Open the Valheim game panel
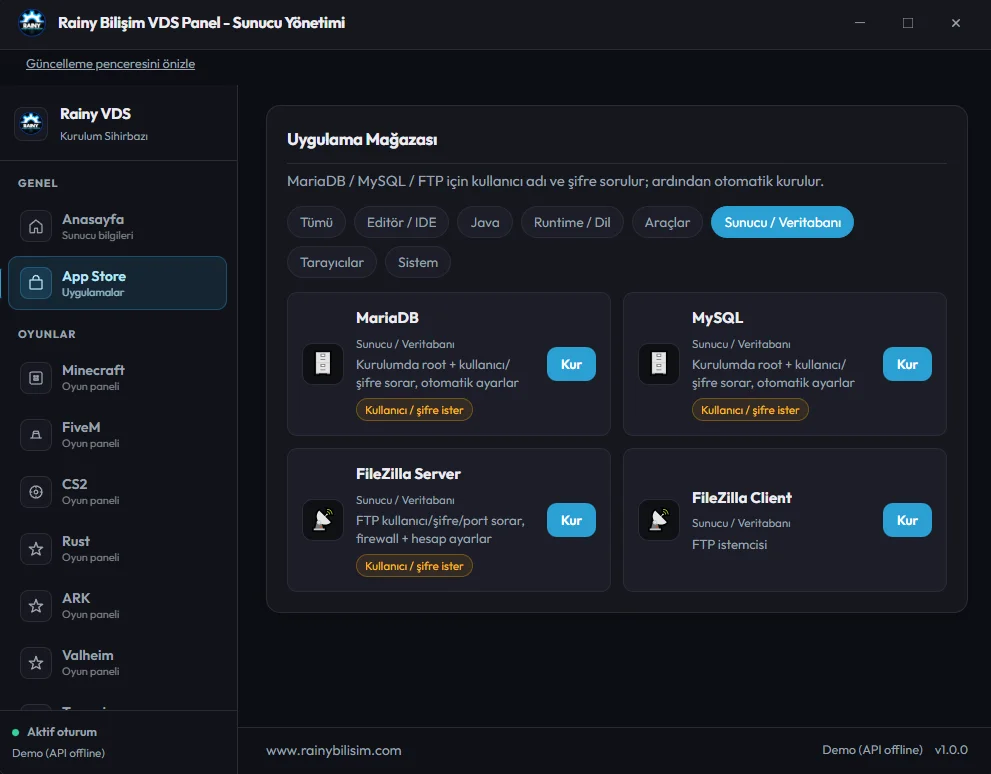The height and width of the screenshot is (774, 991). (x=118, y=662)
